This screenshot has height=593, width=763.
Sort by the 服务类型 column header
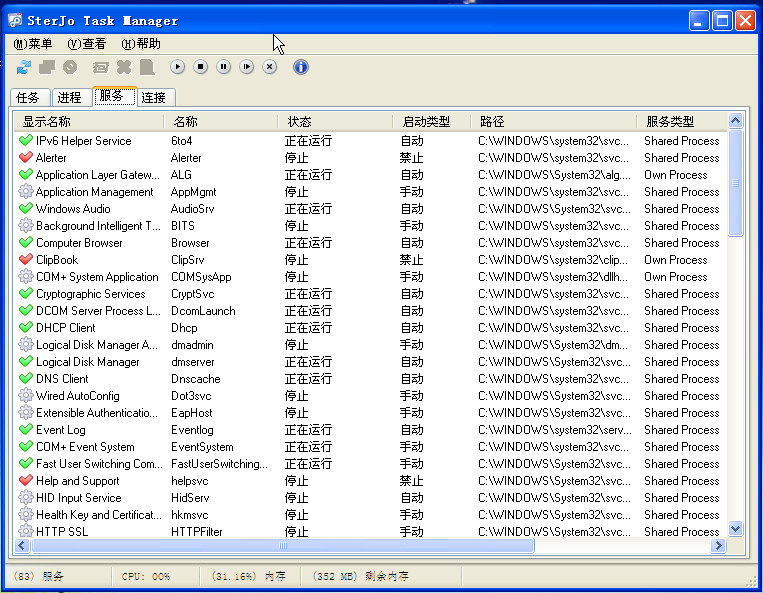click(x=682, y=121)
